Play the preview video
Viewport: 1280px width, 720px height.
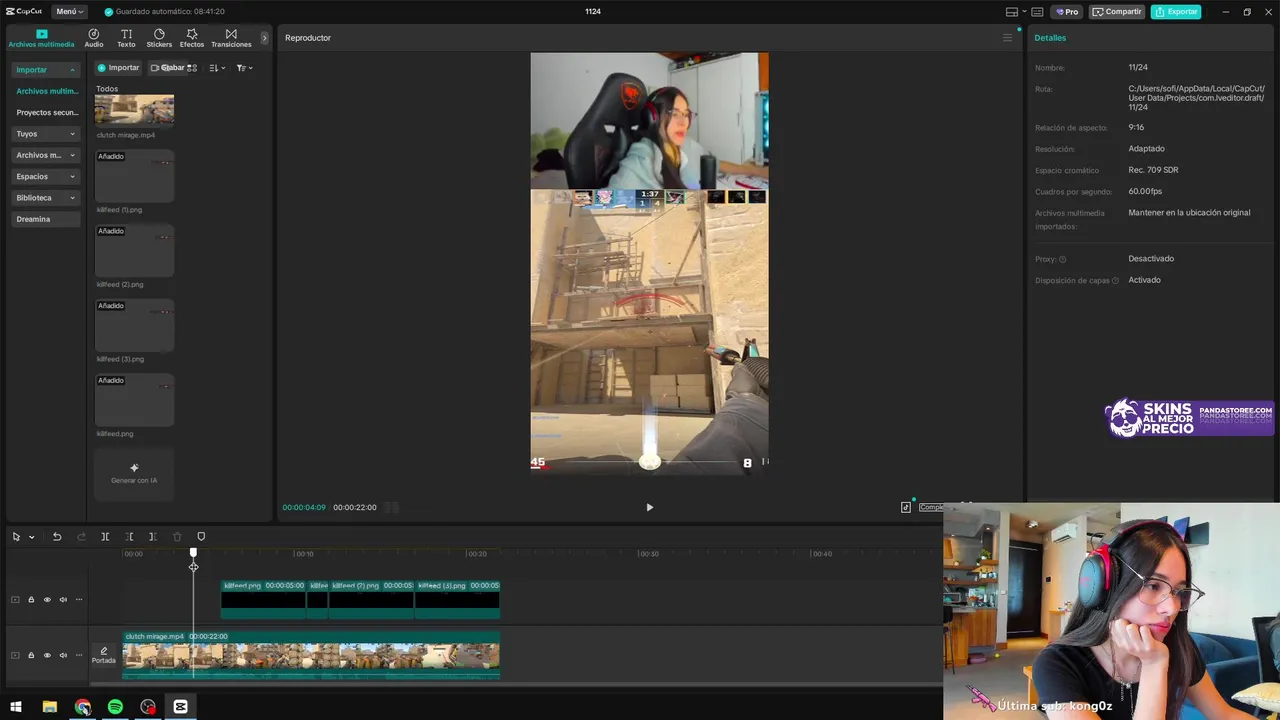click(x=649, y=507)
